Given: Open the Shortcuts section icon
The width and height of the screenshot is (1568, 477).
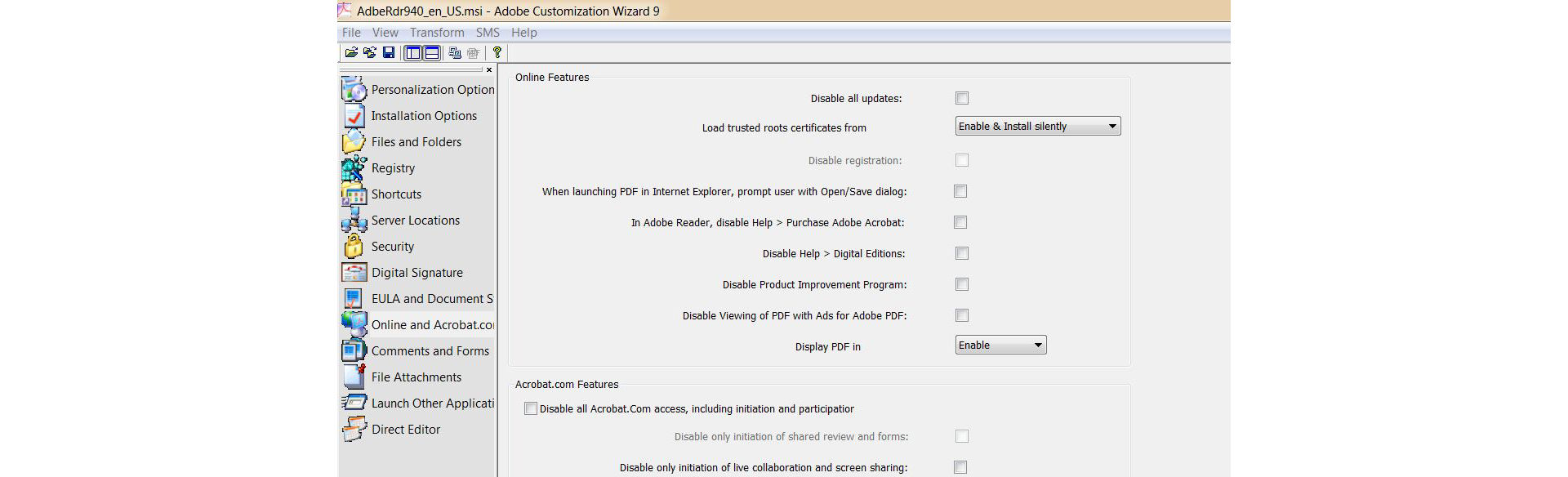Looking at the screenshot, I should click(354, 194).
